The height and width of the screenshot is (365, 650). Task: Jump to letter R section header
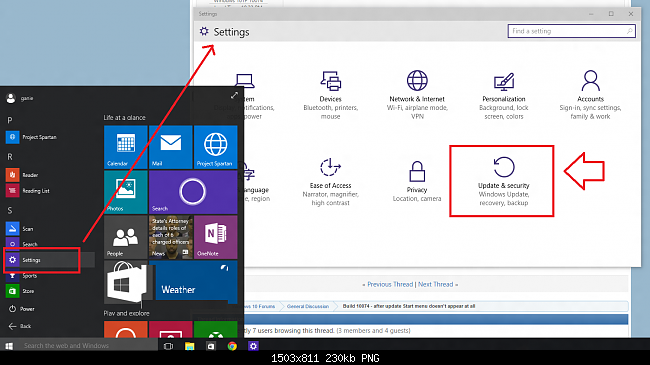pyautogui.click(x=10, y=157)
